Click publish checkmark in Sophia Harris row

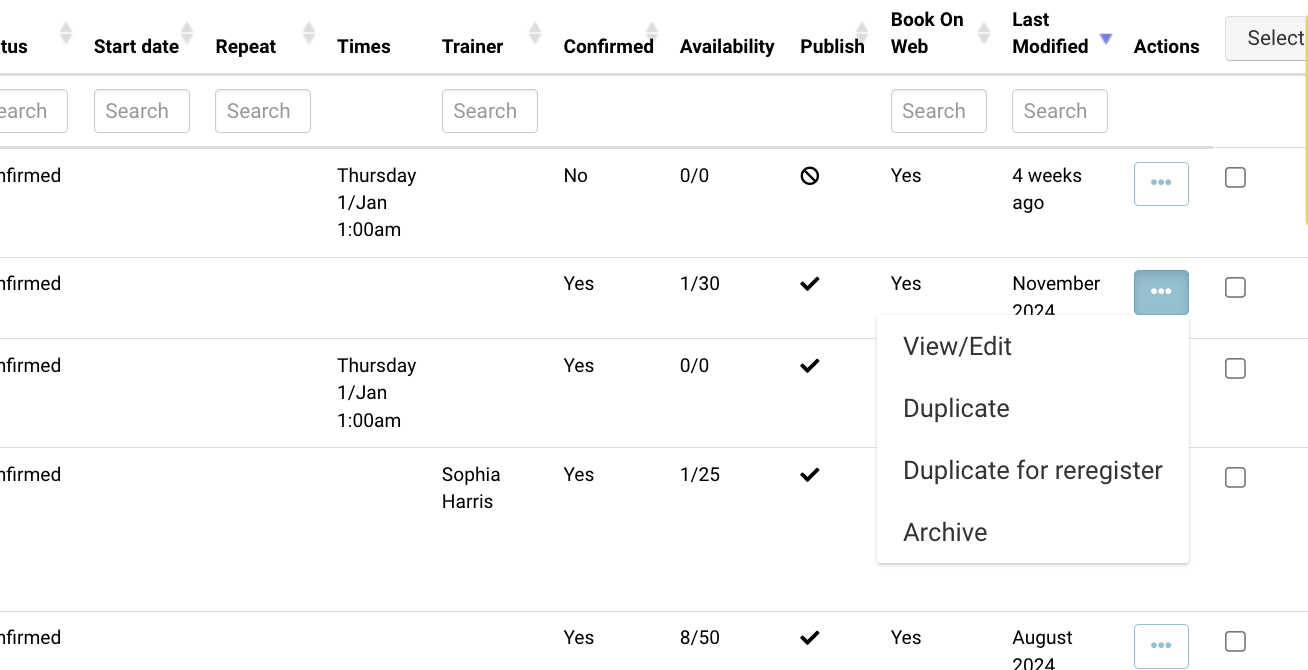pyautogui.click(x=810, y=475)
